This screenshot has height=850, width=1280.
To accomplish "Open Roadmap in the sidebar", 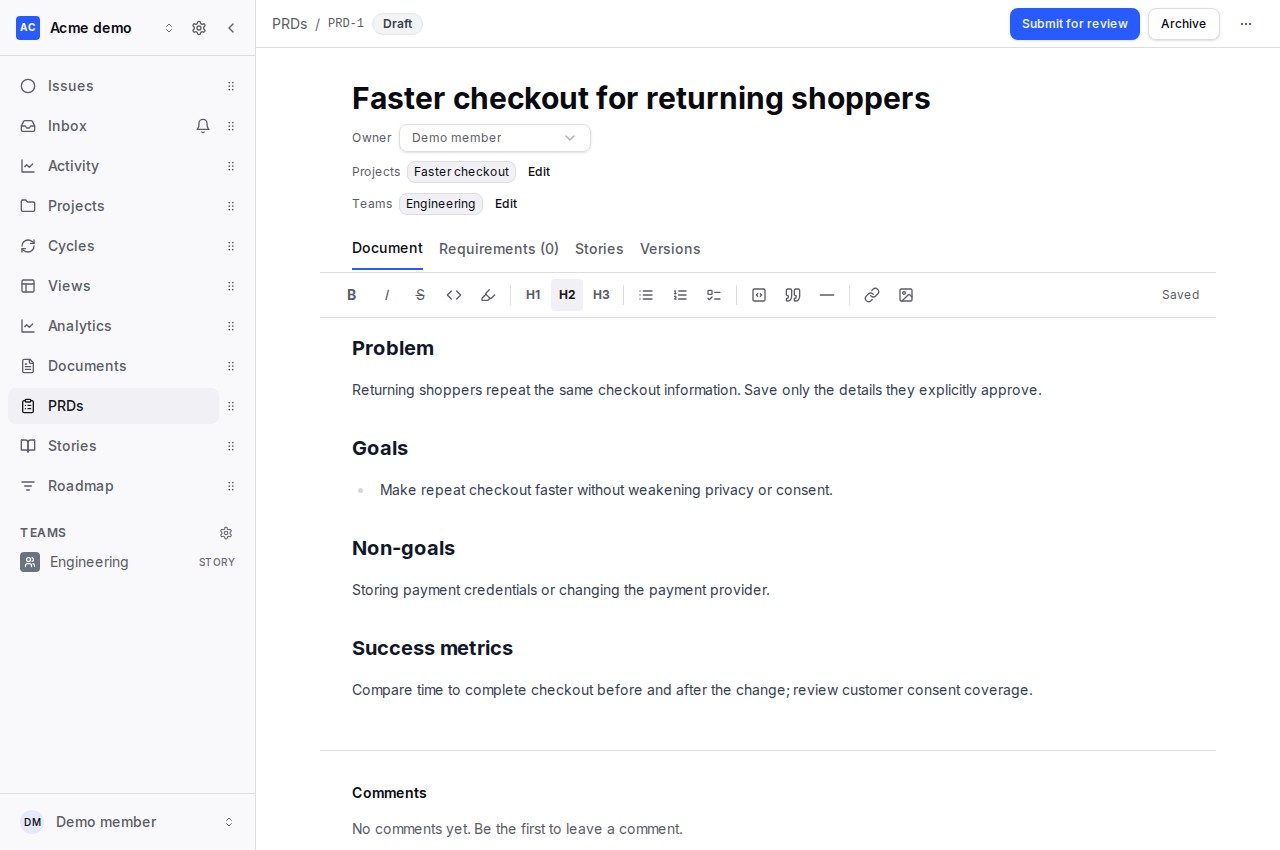I will coord(114,486).
